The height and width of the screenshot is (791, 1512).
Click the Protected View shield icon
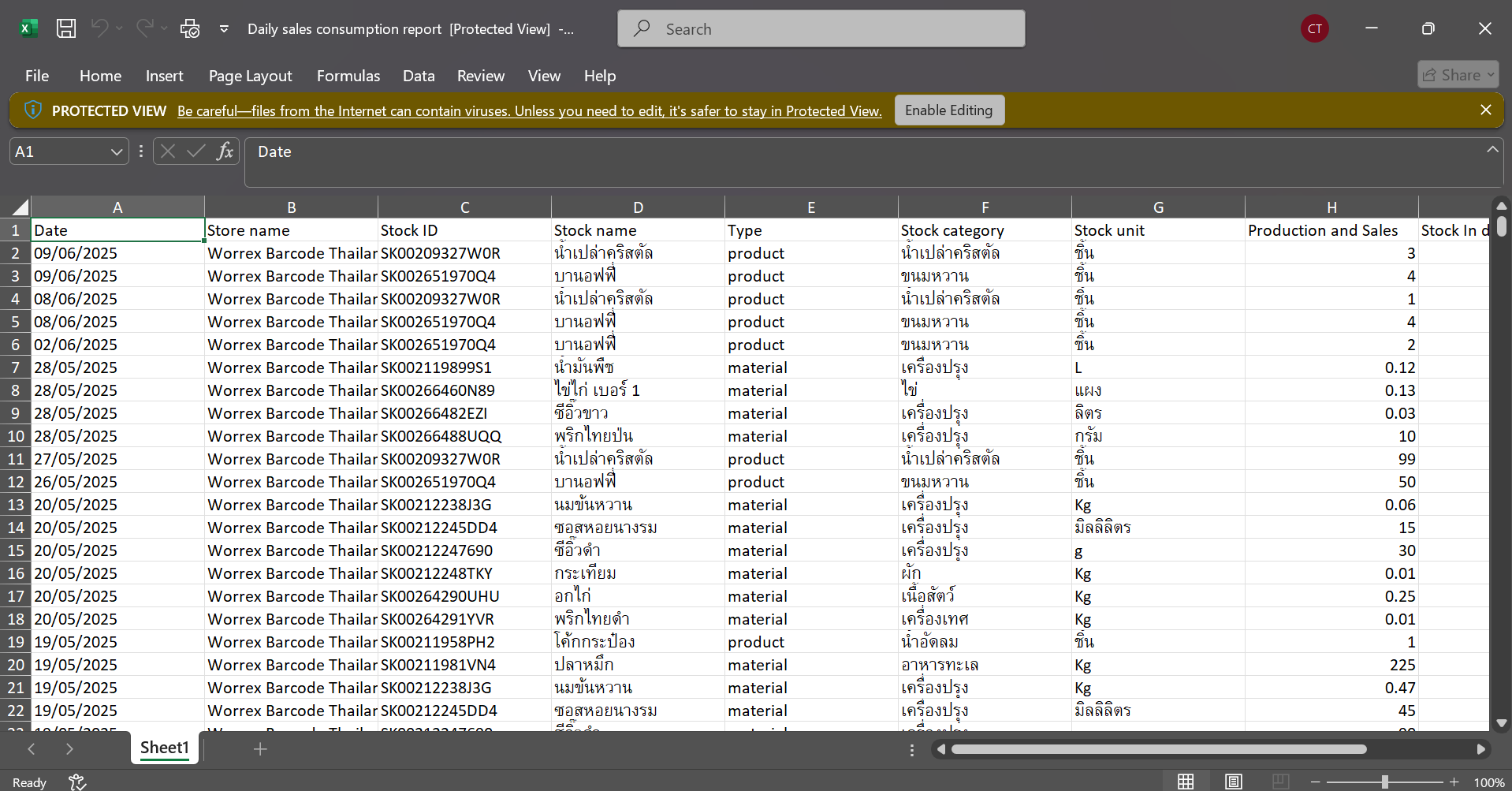(32, 110)
